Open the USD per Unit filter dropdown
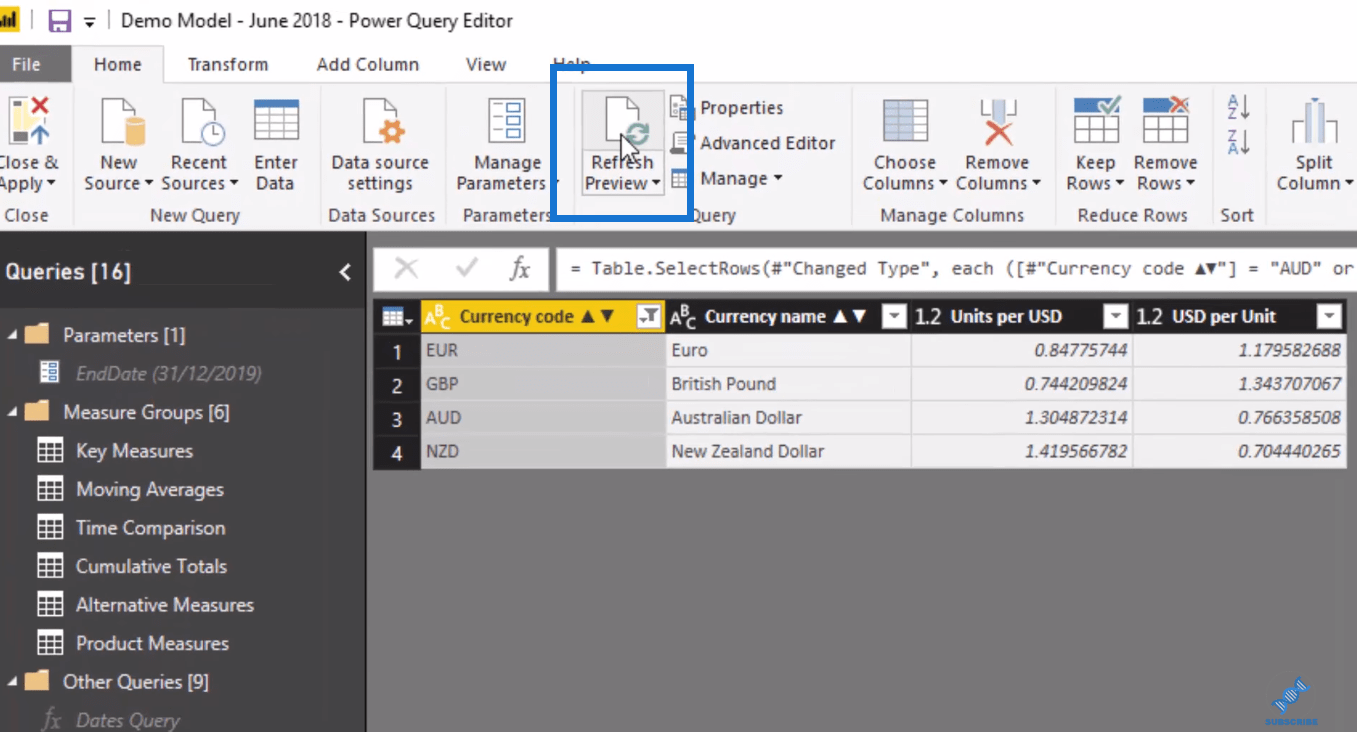The image size is (1357, 732). click(1329, 317)
